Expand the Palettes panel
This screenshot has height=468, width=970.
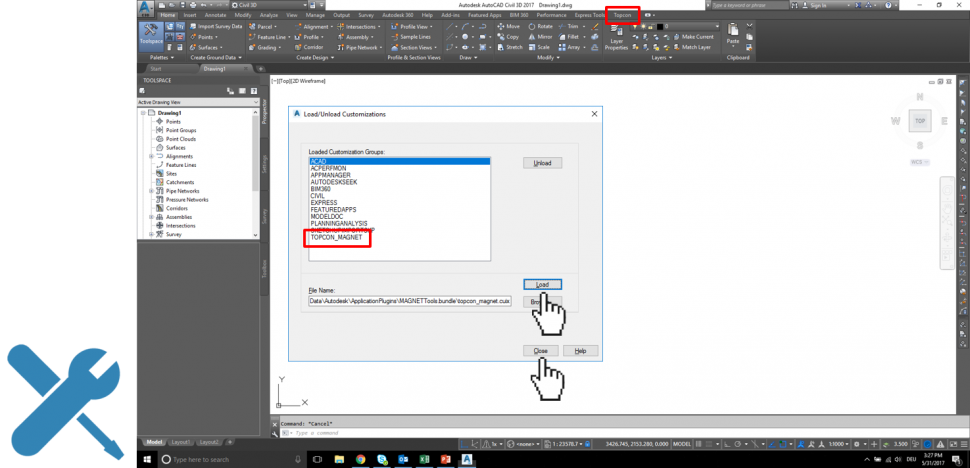coord(161,57)
